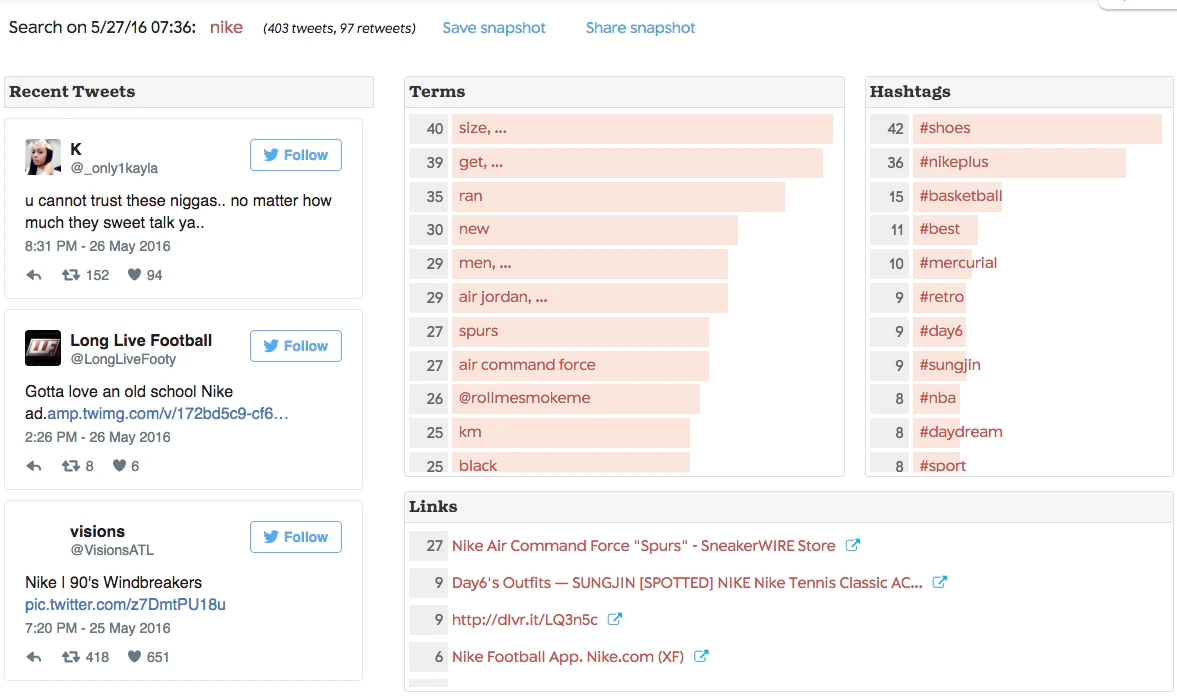Open the nike search term
The height and width of the screenshot is (696, 1177).
coord(226,27)
